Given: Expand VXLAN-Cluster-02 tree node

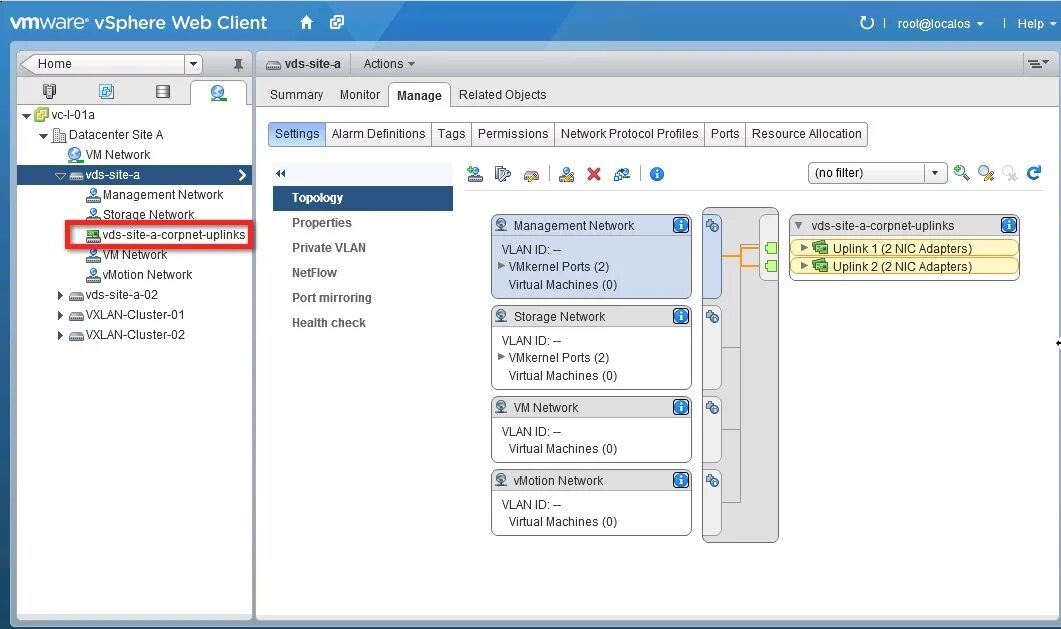Looking at the screenshot, I should [x=60, y=335].
